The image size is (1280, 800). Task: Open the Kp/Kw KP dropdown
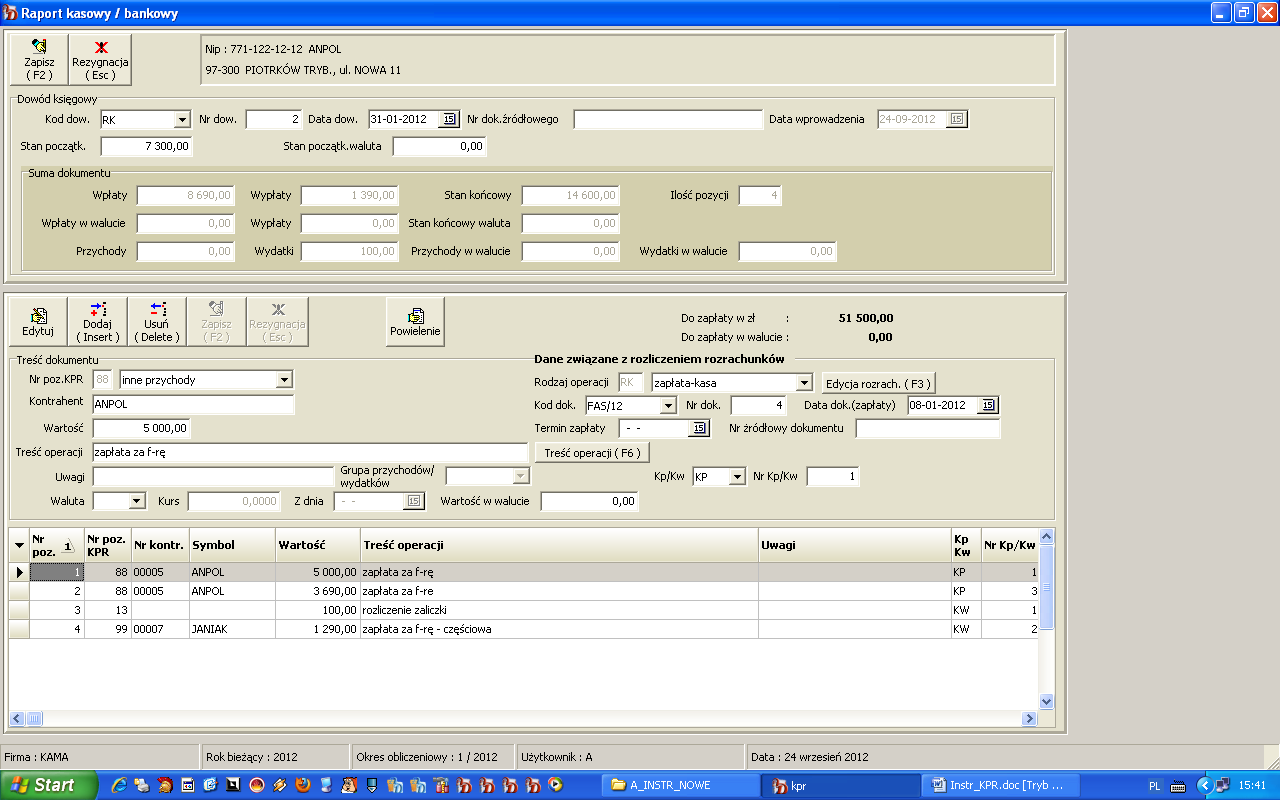pyautogui.click(x=737, y=477)
